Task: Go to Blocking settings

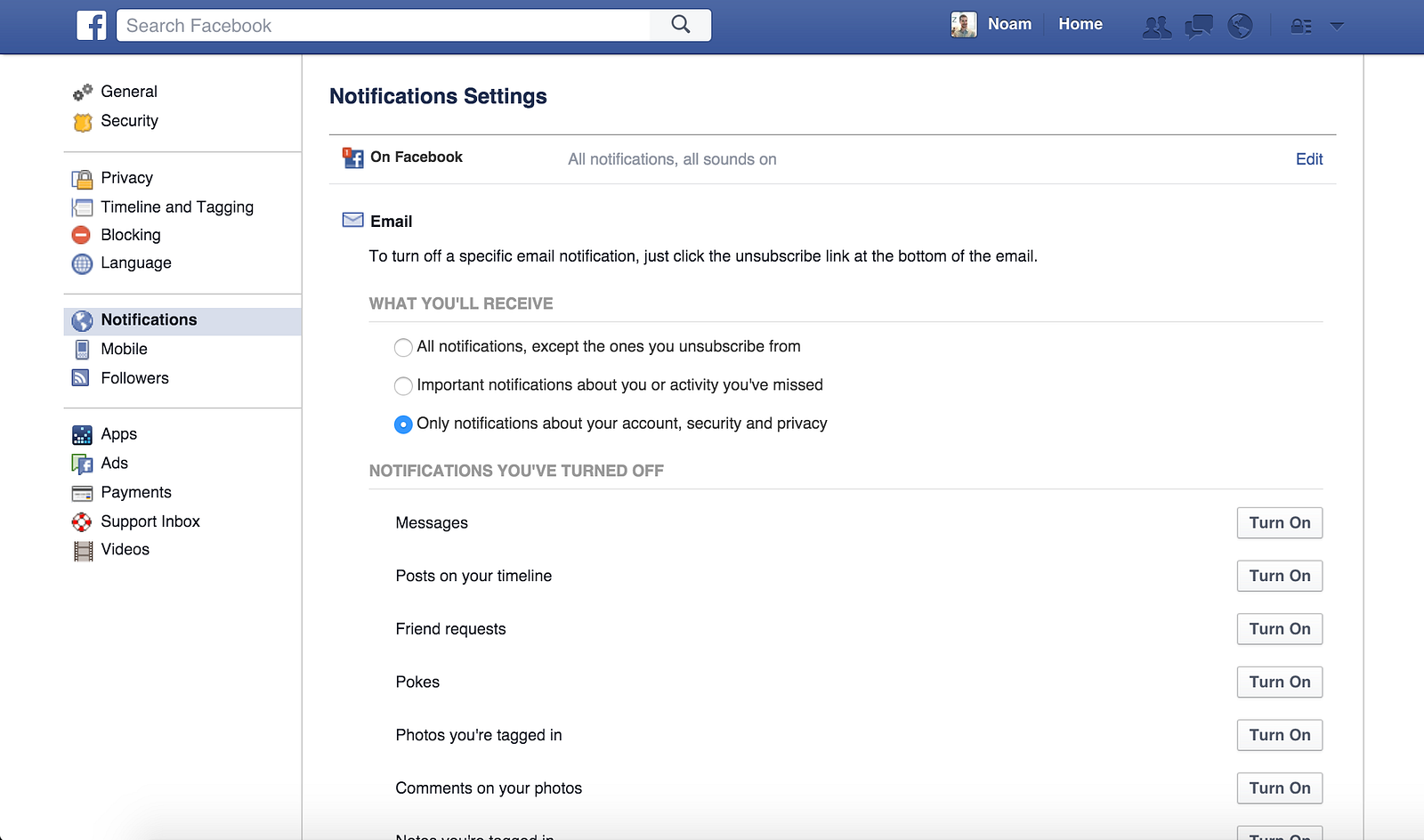Action: coord(131,235)
